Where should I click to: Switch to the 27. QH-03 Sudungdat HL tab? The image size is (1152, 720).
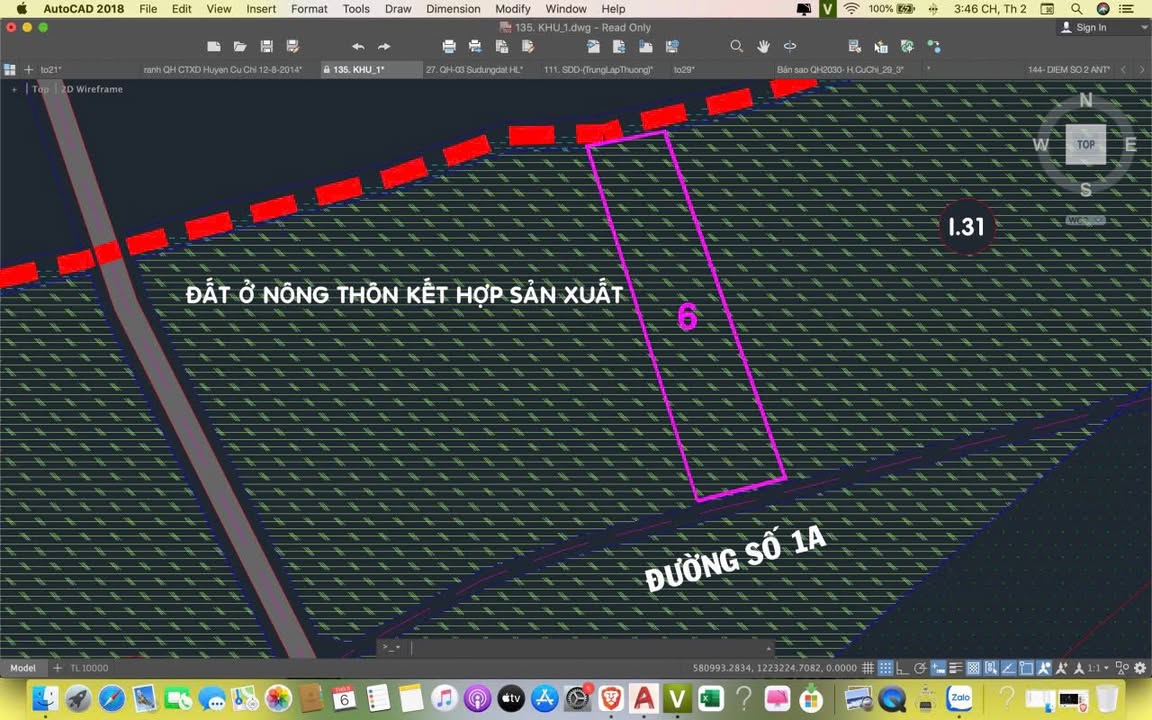click(x=474, y=70)
